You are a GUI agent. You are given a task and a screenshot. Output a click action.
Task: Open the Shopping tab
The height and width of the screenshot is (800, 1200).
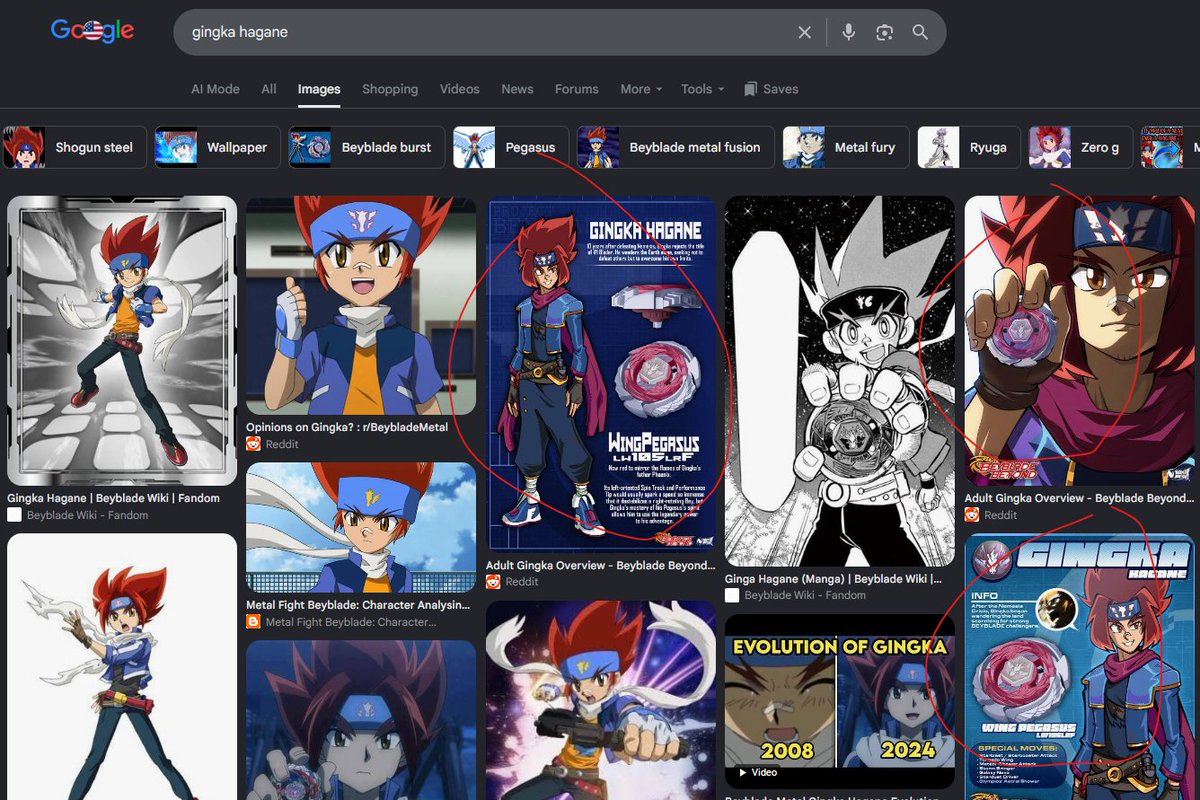[x=390, y=89]
